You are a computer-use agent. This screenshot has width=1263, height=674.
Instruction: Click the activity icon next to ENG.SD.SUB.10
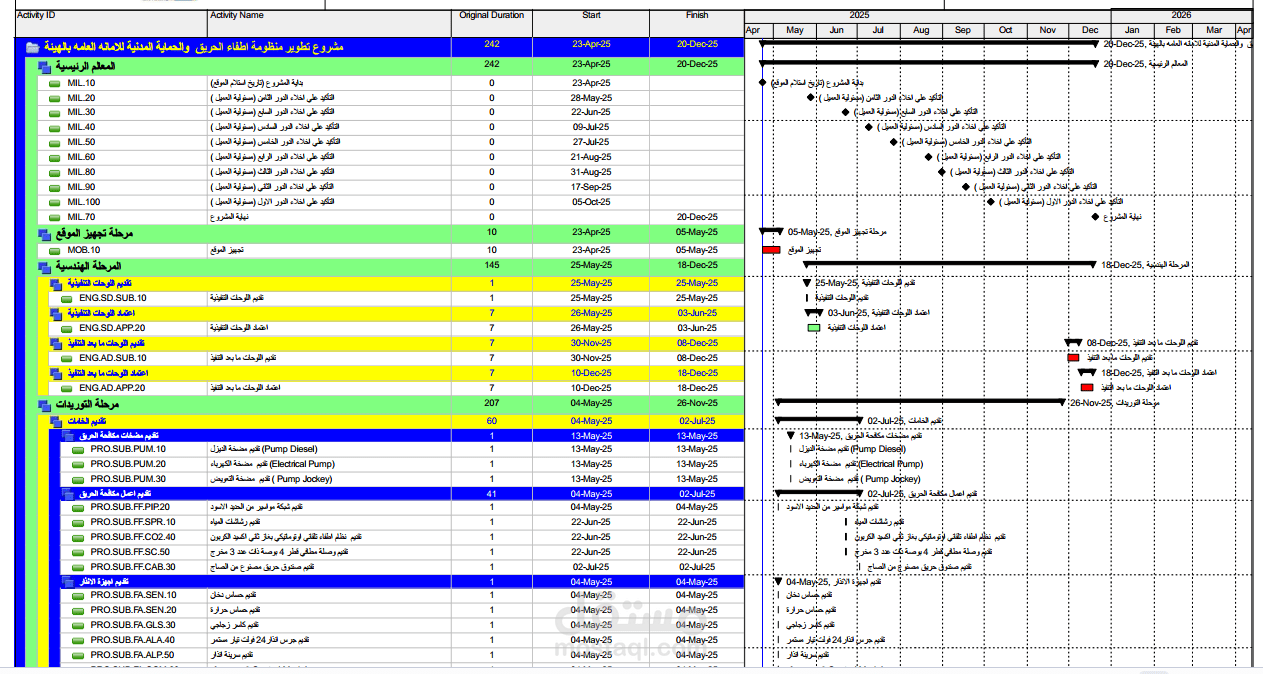tap(66, 298)
